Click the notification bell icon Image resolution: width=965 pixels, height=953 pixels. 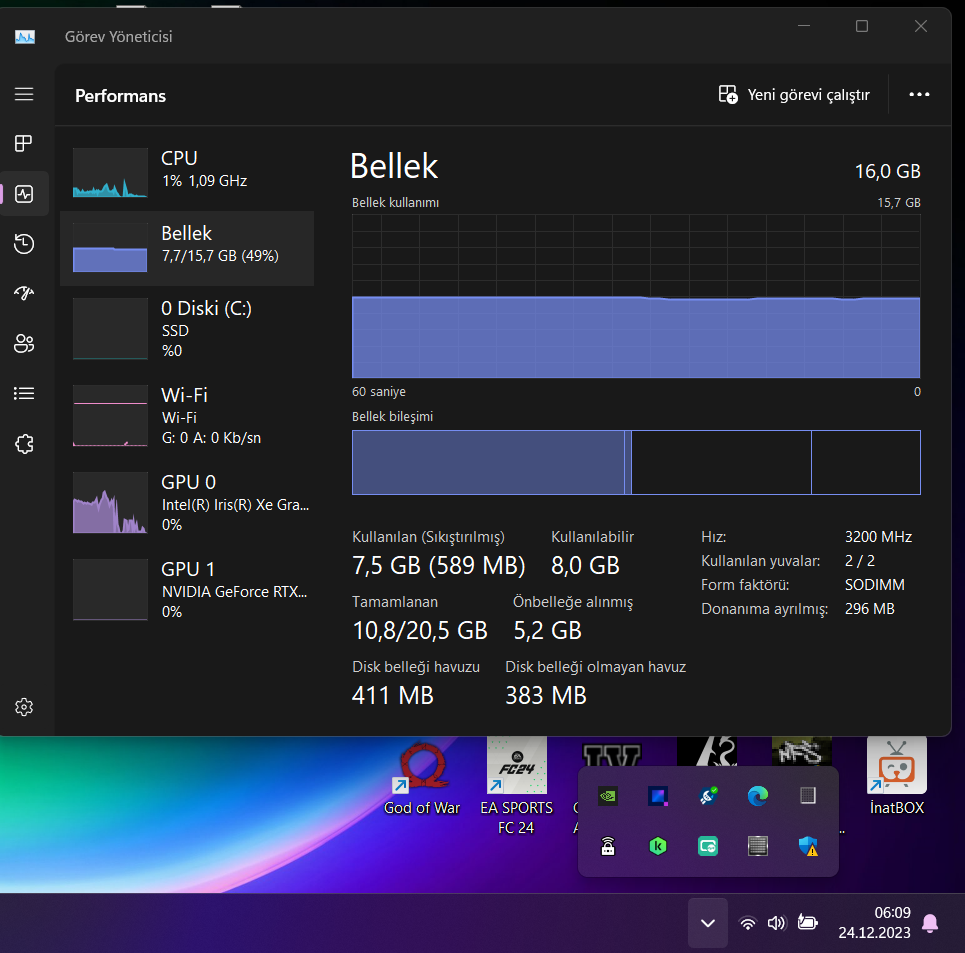click(x=930, y=923)
